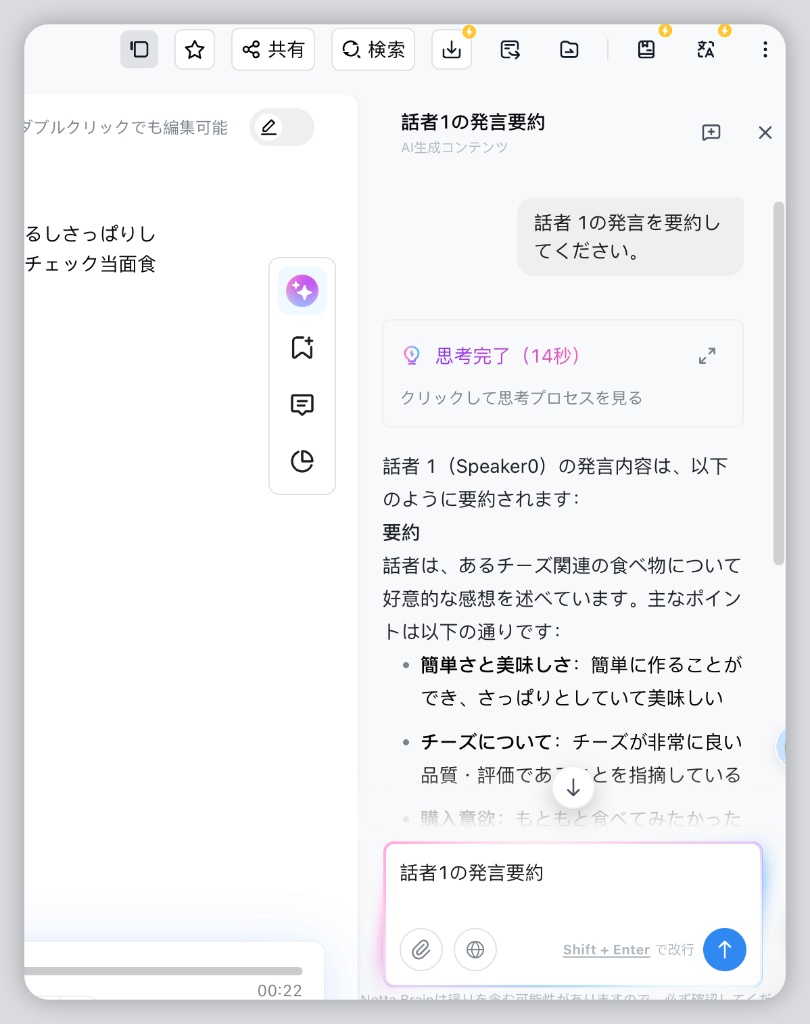
Task: Expand the 思考完了 thinking process
Action: tap(707, 355)
